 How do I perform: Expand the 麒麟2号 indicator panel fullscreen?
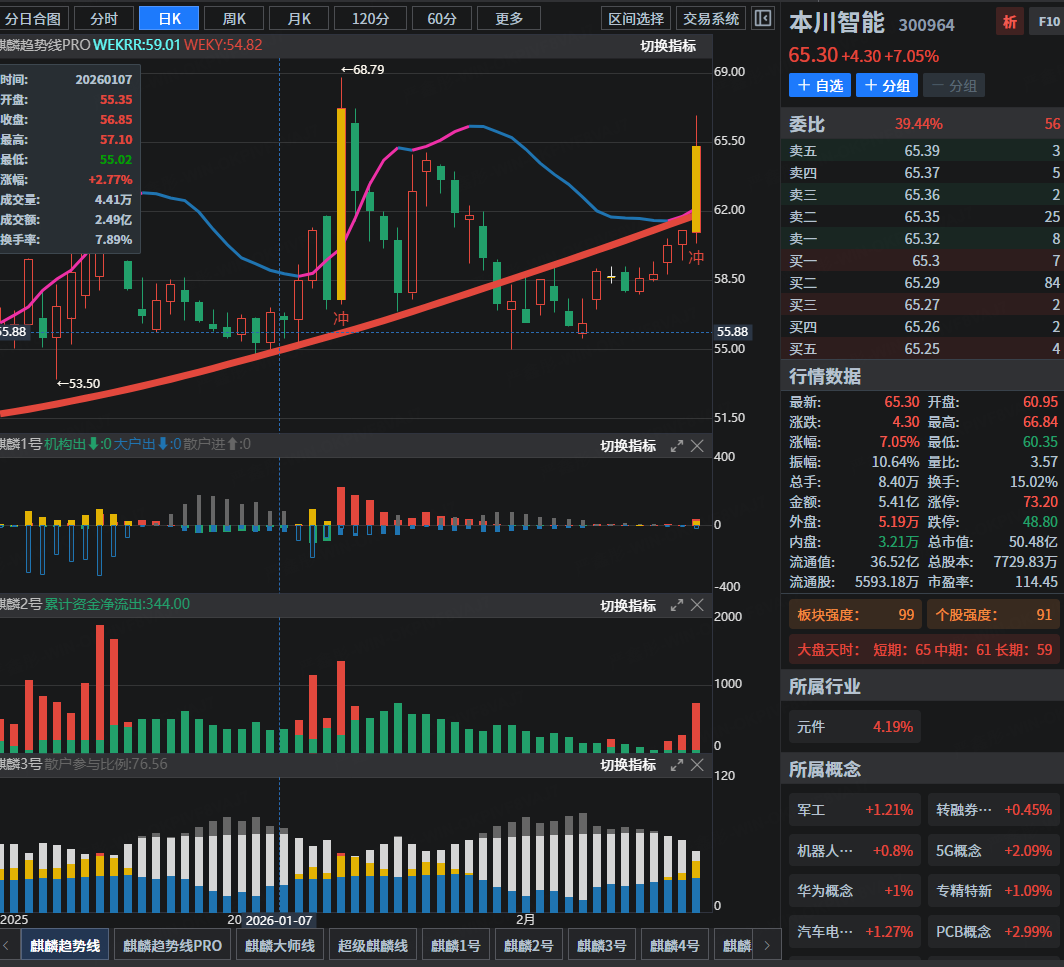(x=676, y=606)
